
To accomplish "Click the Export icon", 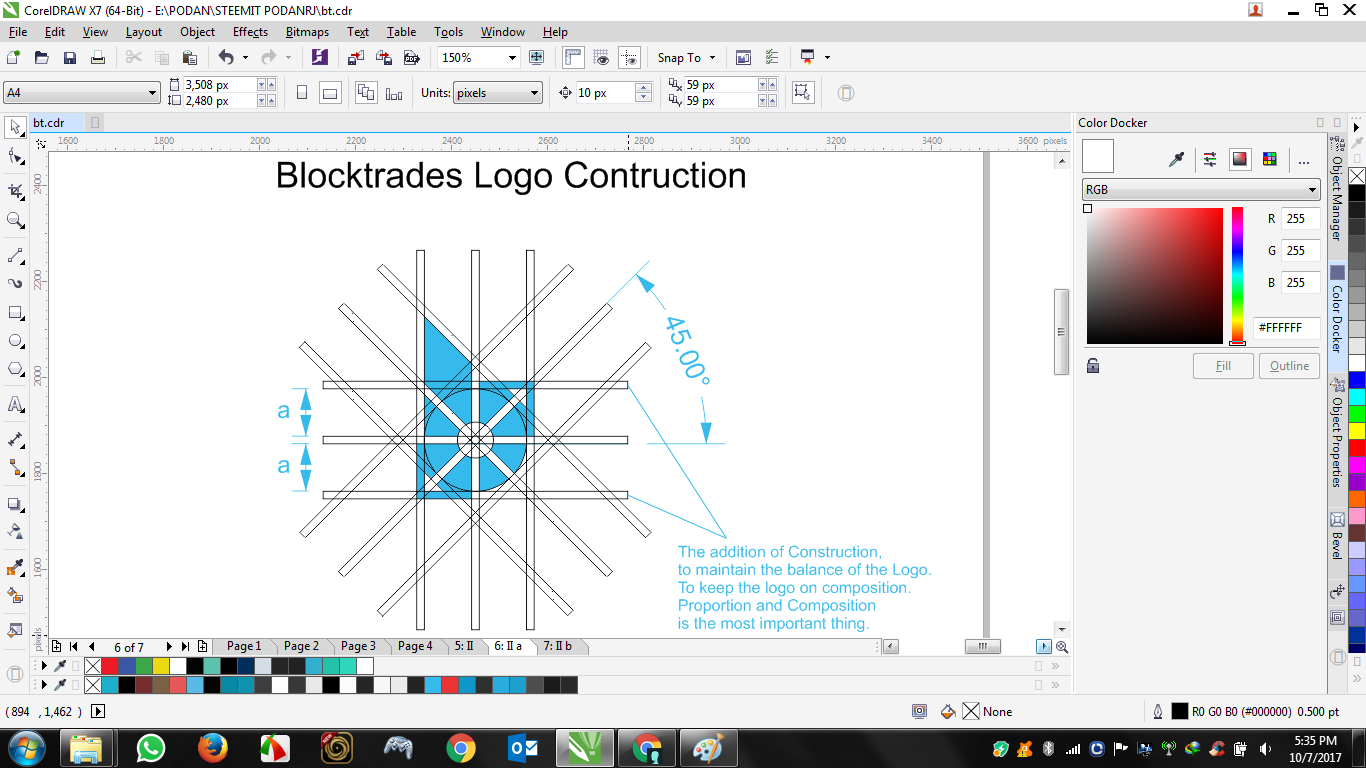I will click(x=383, y=57).
